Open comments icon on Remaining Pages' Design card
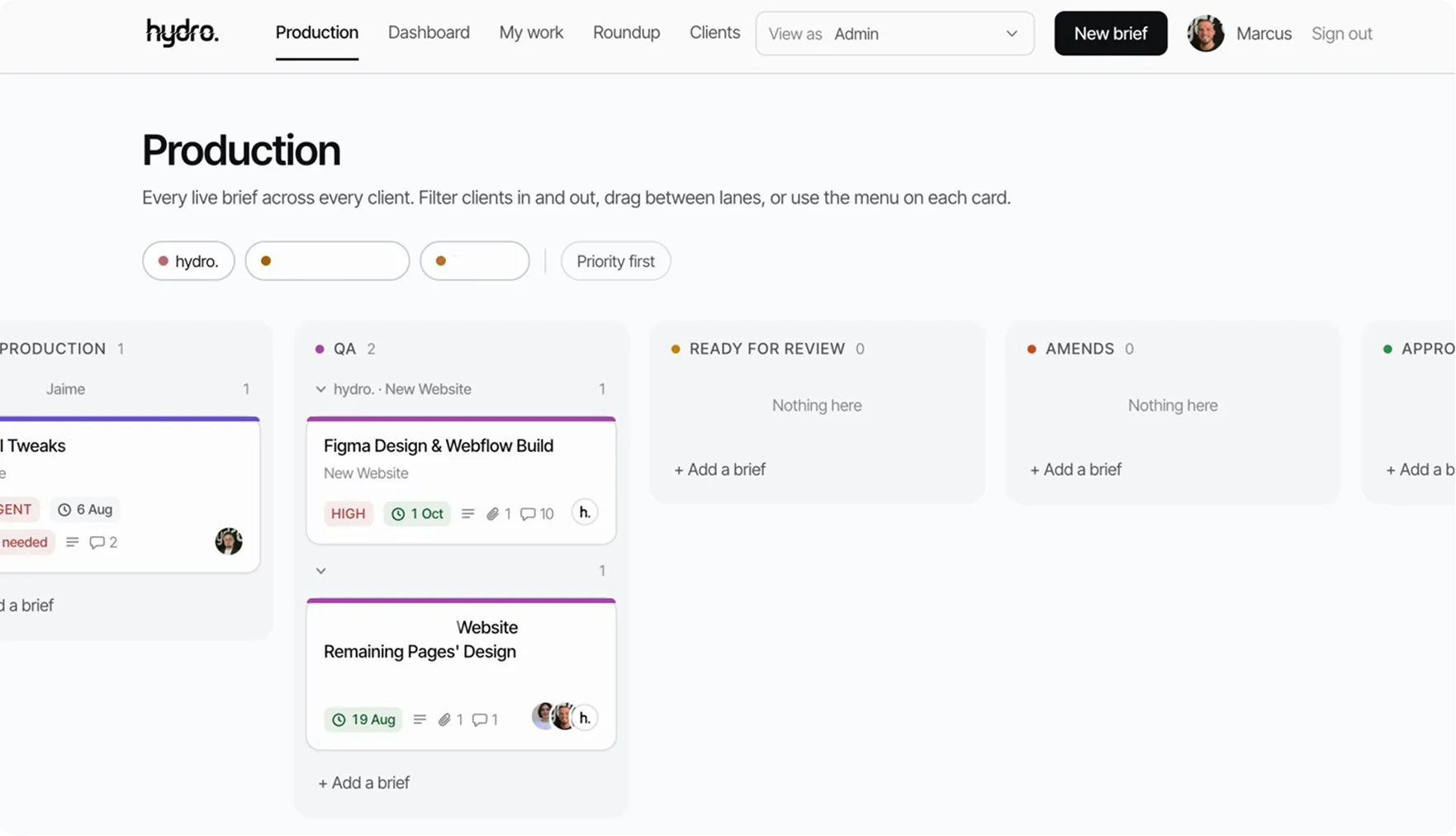Viewport: 1456px width, 836px height. coord(479,720)
